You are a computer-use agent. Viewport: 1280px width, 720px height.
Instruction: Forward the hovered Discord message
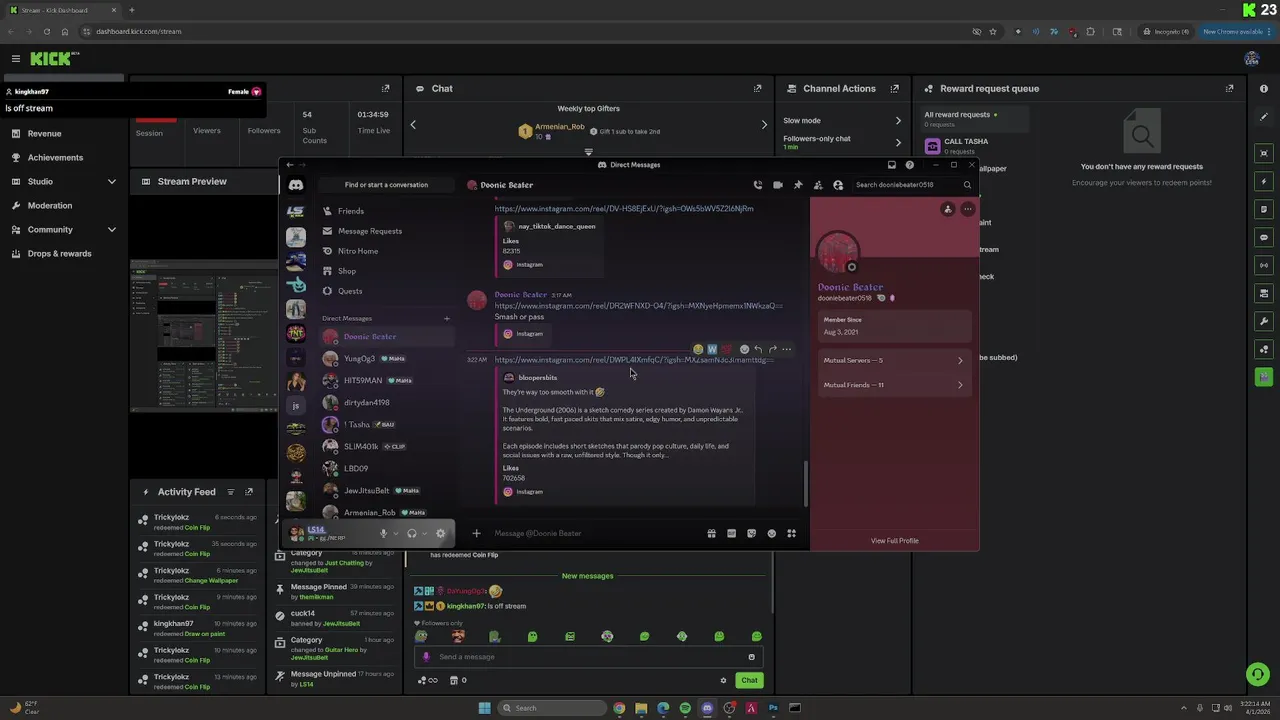(772, 349)
